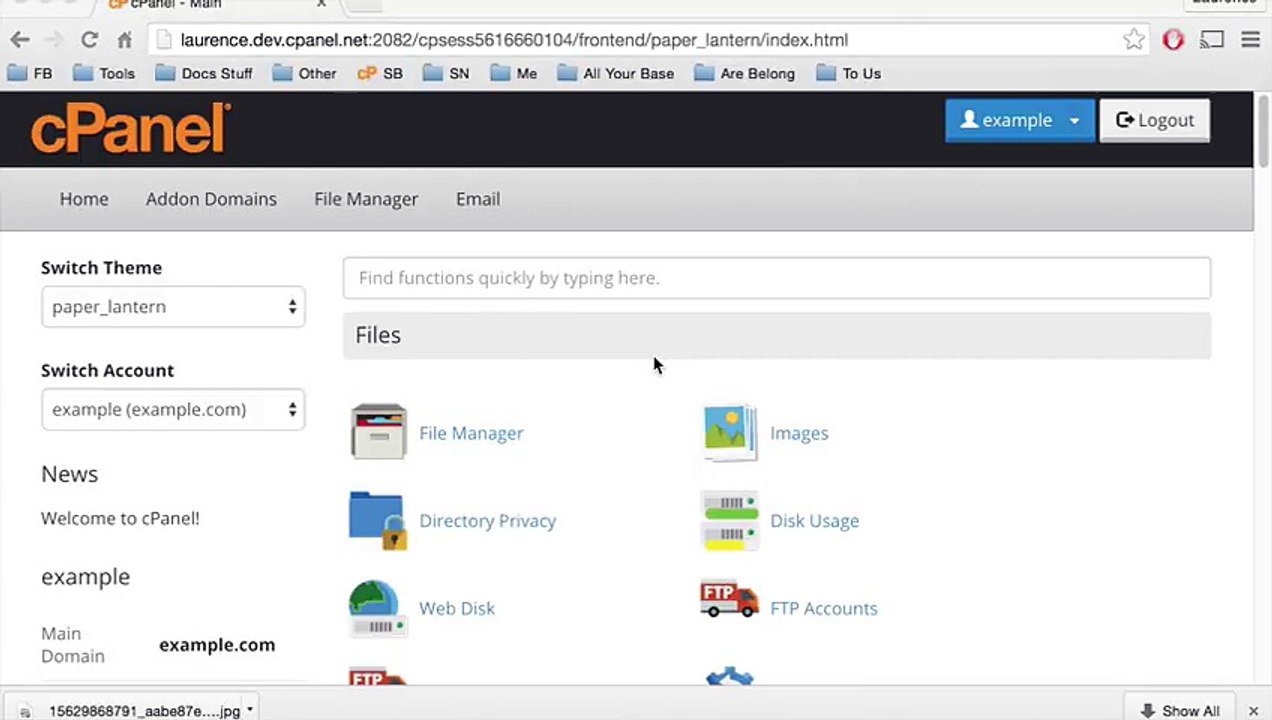Screen dimensions: 1272x720
Task: Go to the Home menu item
Action: (84, 199)
